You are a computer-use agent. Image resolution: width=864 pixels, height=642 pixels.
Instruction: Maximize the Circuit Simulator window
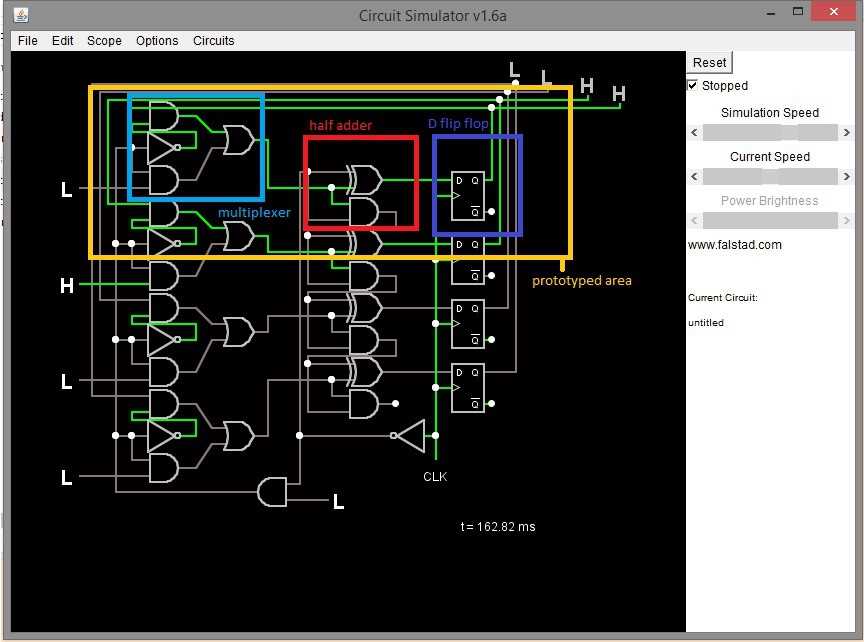click(798, 12)
